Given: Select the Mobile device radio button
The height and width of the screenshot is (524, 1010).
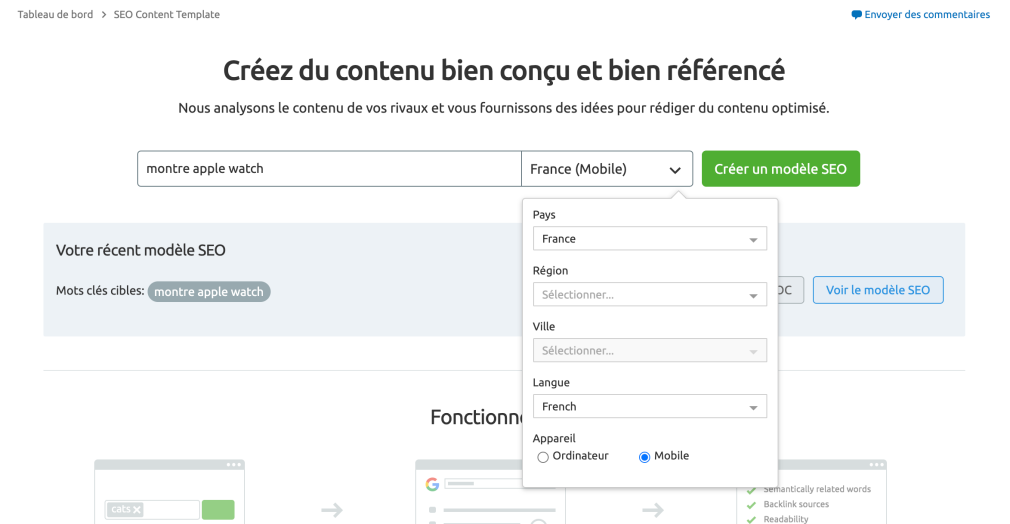Looking at the screenshot, I should click(644, 457).
